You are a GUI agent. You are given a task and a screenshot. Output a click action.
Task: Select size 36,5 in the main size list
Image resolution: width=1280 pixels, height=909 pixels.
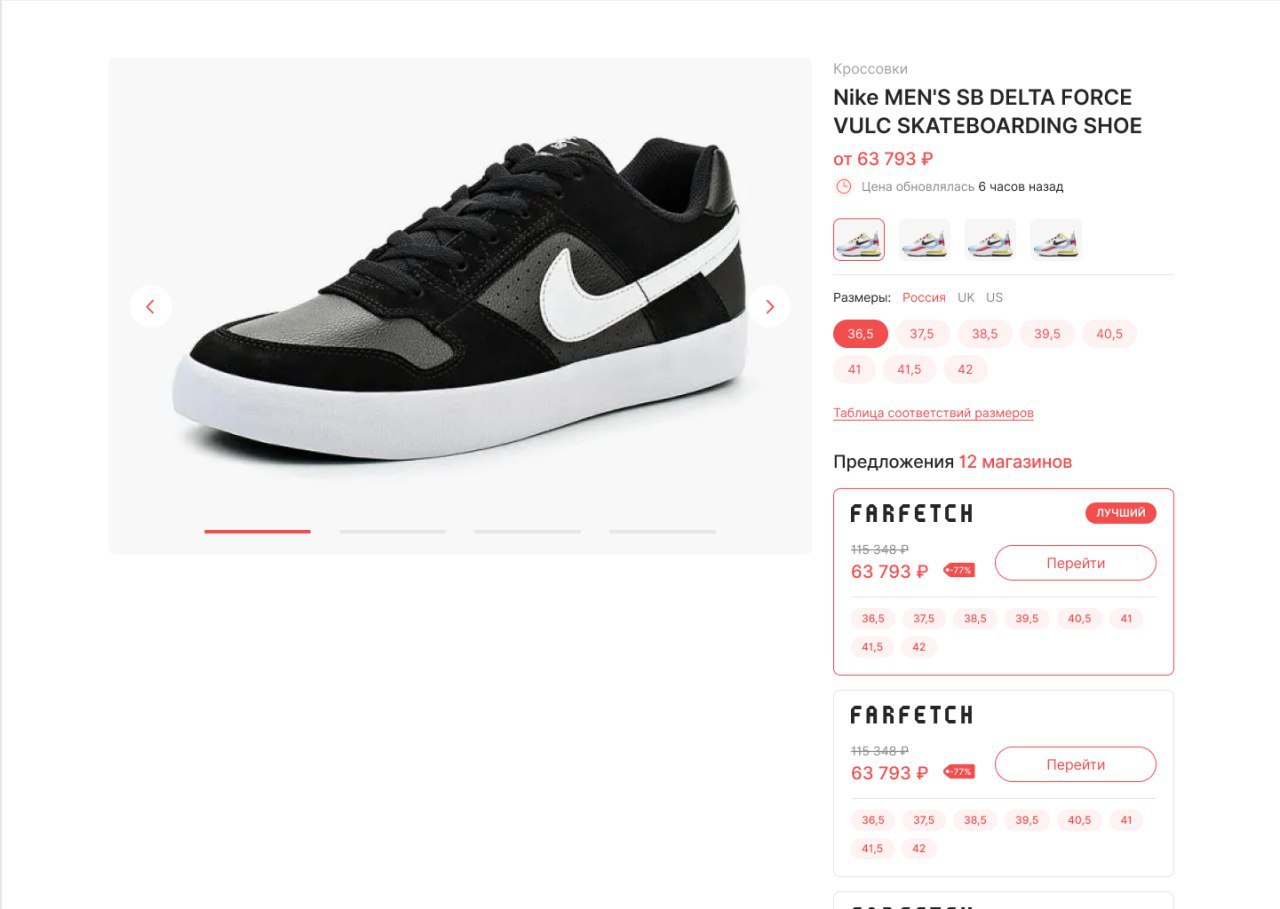(861, 334)
